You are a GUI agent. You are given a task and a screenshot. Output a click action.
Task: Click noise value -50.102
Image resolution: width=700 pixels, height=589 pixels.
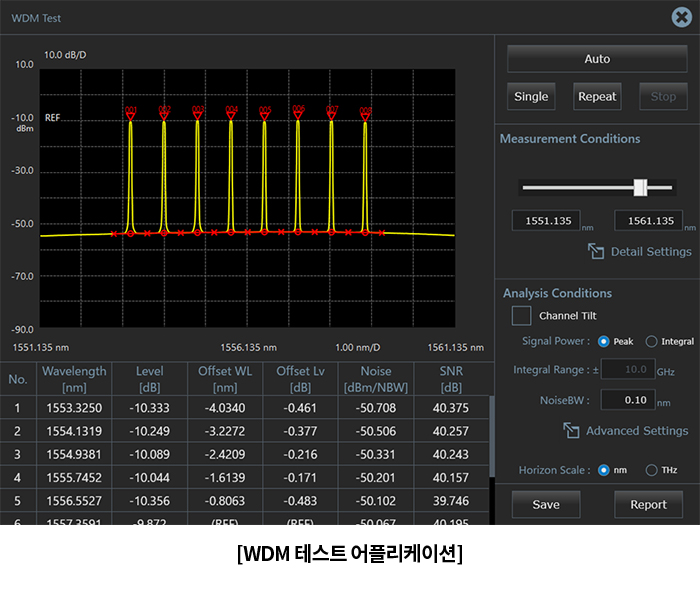(376, 501)
